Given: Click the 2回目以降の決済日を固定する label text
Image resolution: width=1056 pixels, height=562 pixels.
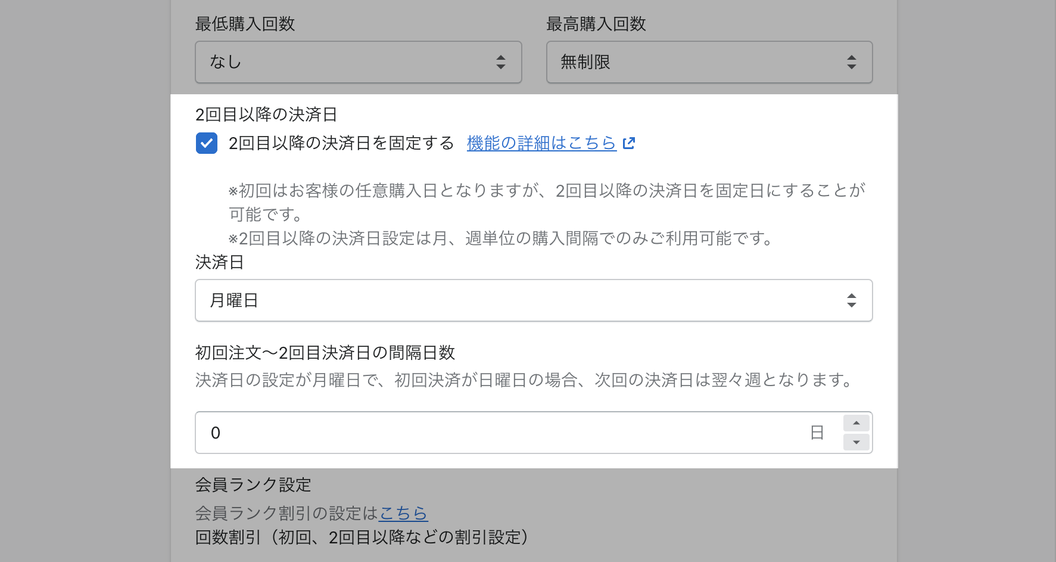Looking at the screenshot, I should pyautogui.click(x=341, y=143).
